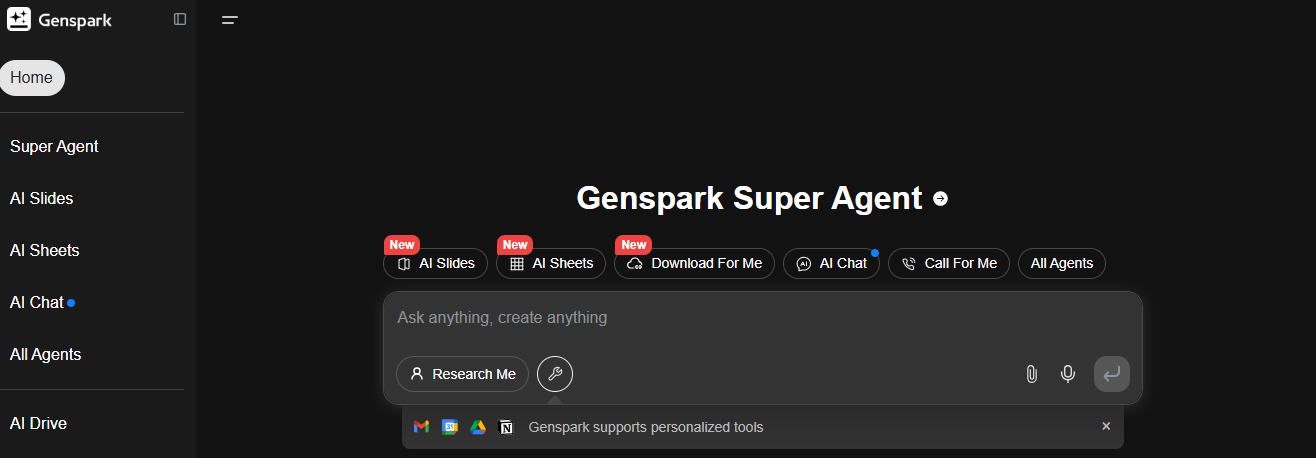Viewport: 1316px width, 458px height.
Task: Click the arrow icon beside Genspark Super Agent
Action: pos(940,198)
